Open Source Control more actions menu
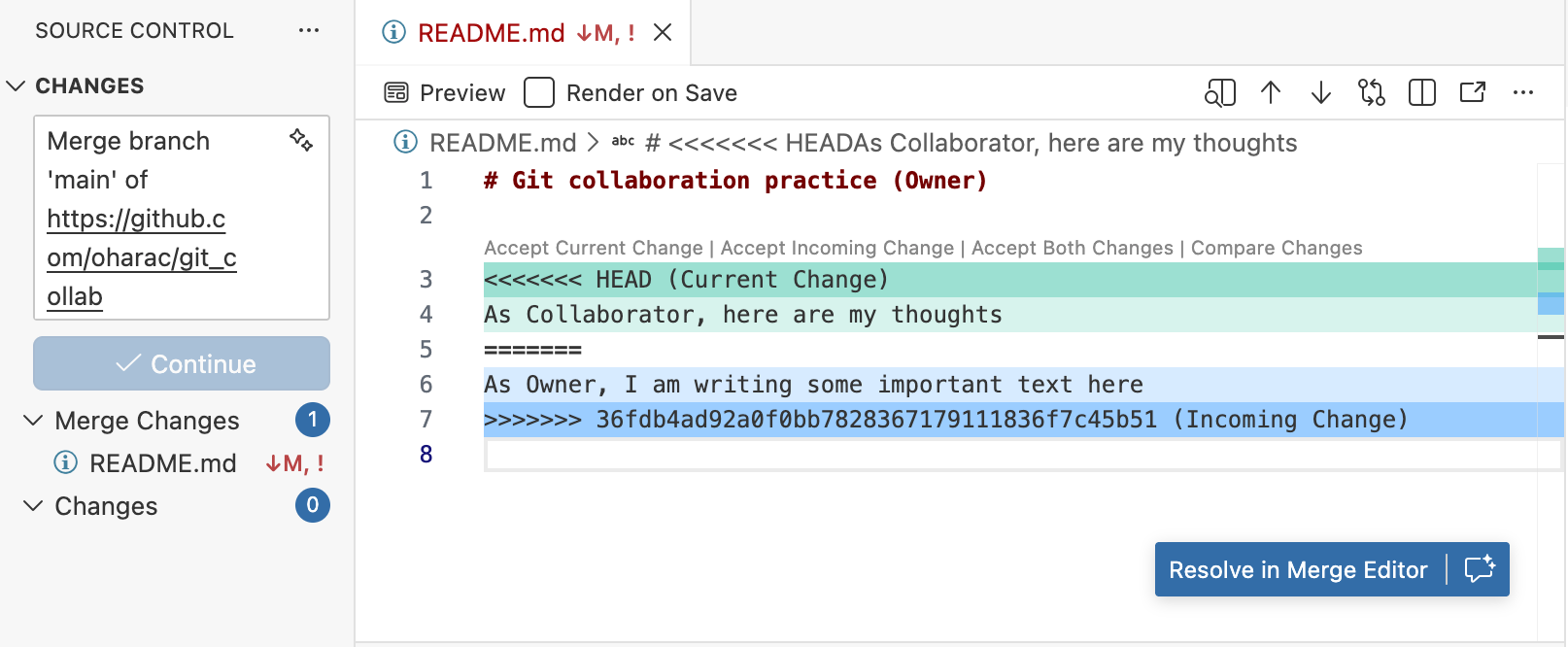The height and width of the screenshot is (647, 1568). click(309, 30)
